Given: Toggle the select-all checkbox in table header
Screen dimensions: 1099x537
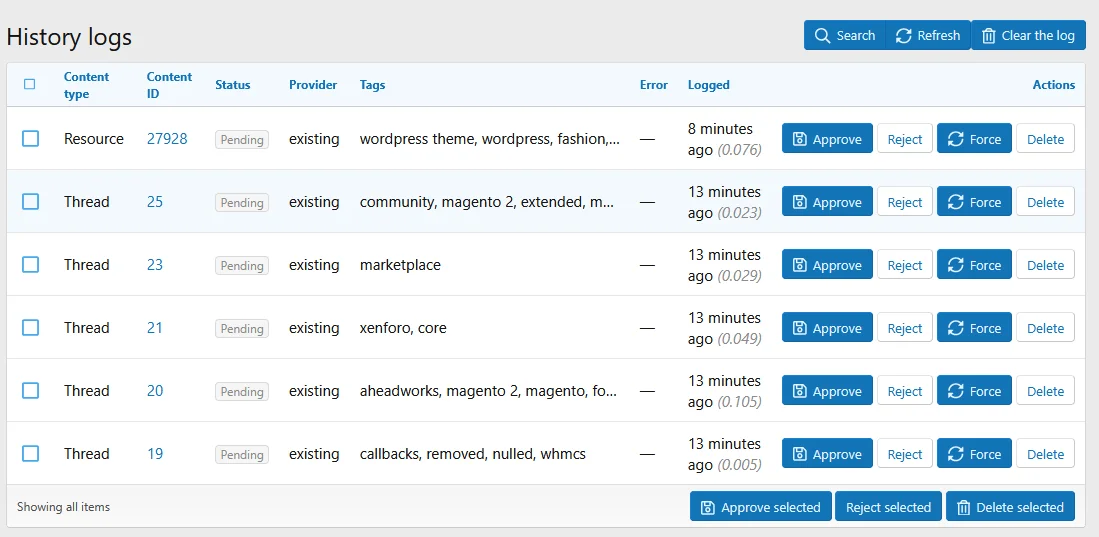Looking at the screenshot, I should pyautogui.click(x=29, y=84).
